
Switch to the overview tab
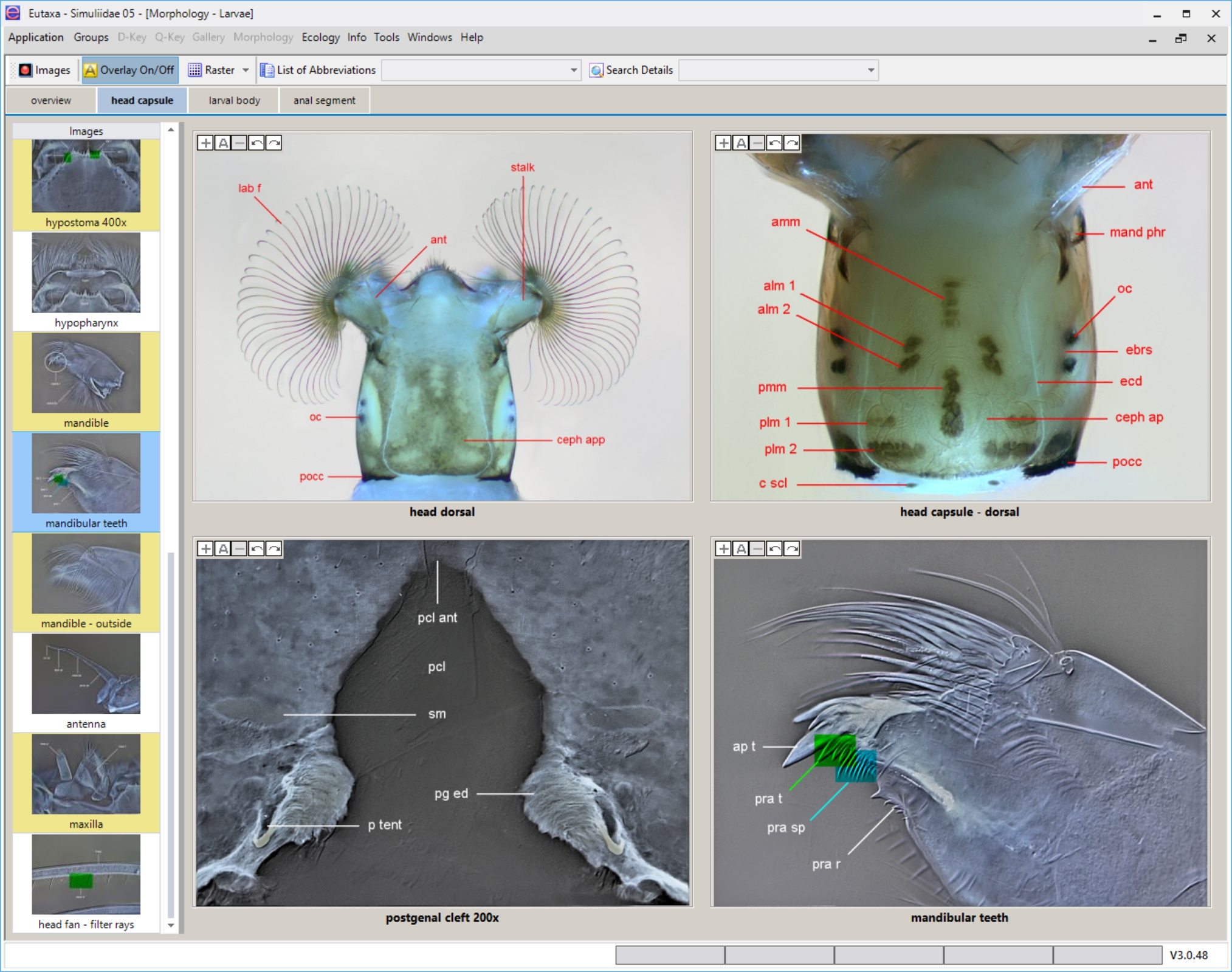51,100
